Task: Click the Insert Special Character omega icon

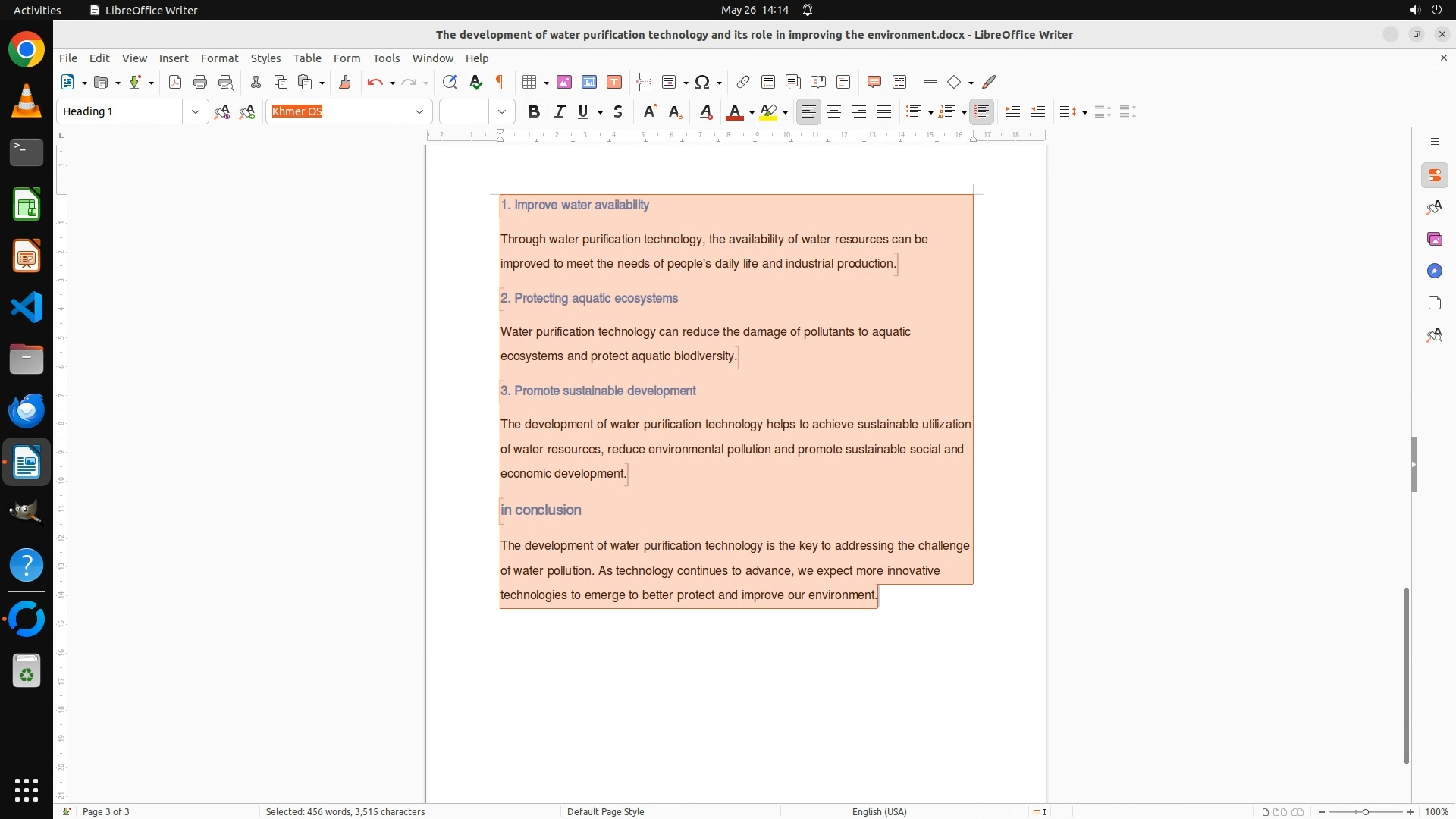Action: (702, 82)
